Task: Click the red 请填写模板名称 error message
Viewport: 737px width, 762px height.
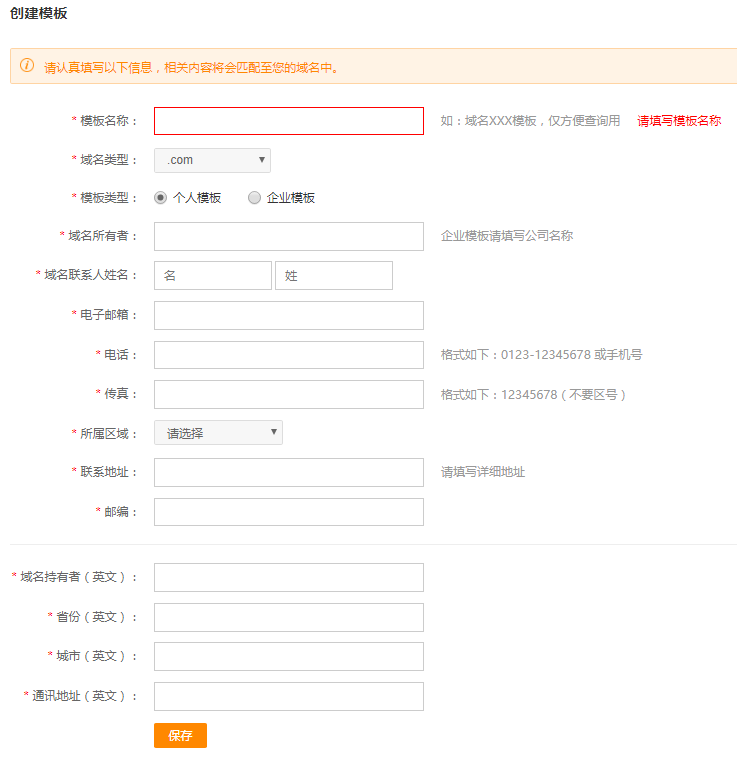Action: [679, 121]
